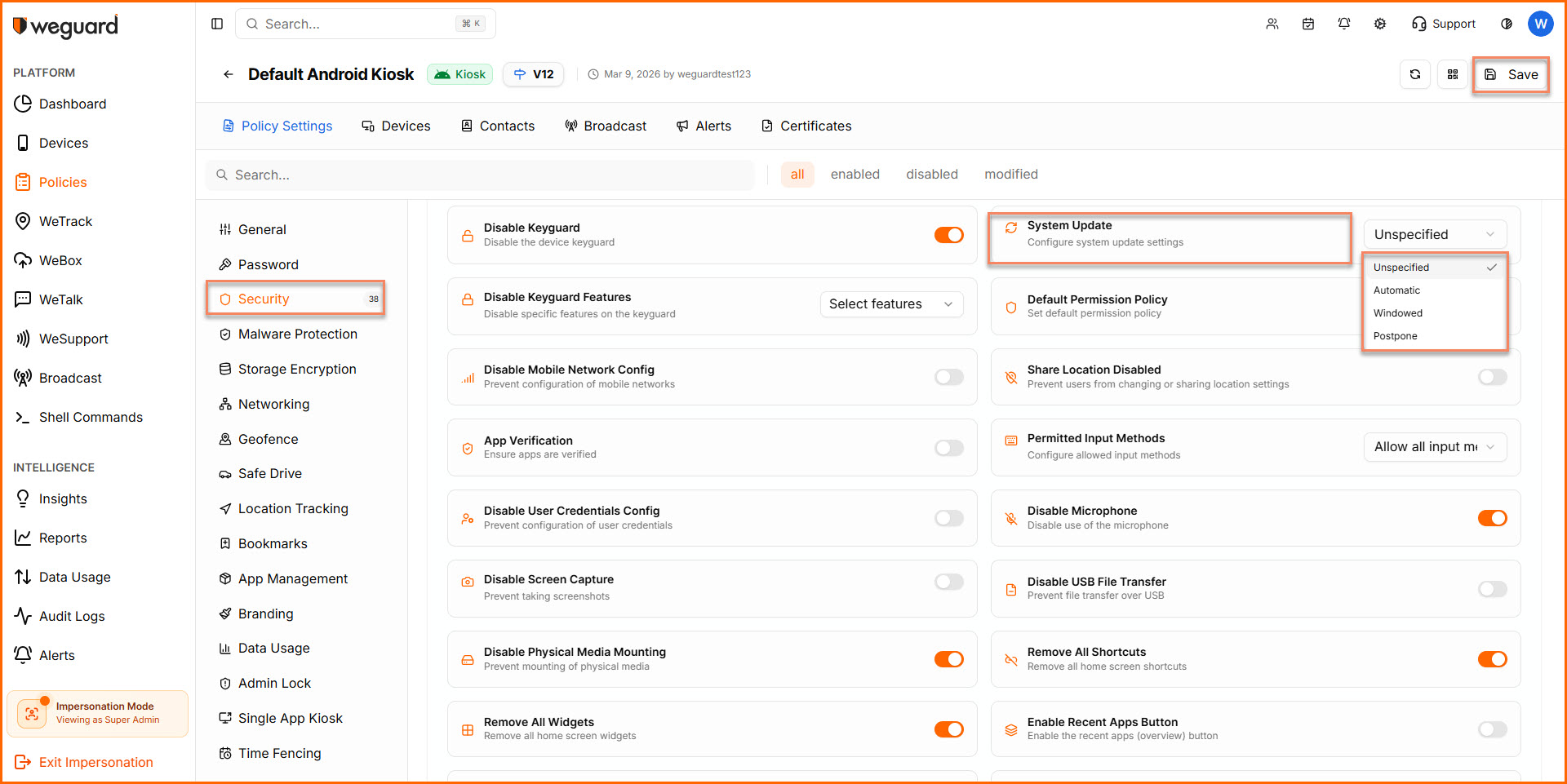This screenshot has width=1567, height=784.
Task: Toggle Disable Microphone switch off
Action: pyautogui.click(x=1492, y=518)
